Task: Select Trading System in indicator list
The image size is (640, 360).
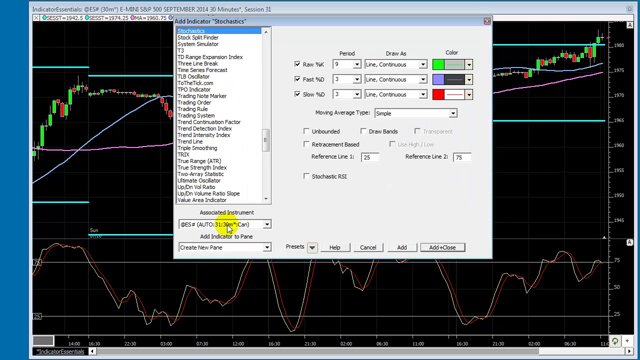Action: 196,116
